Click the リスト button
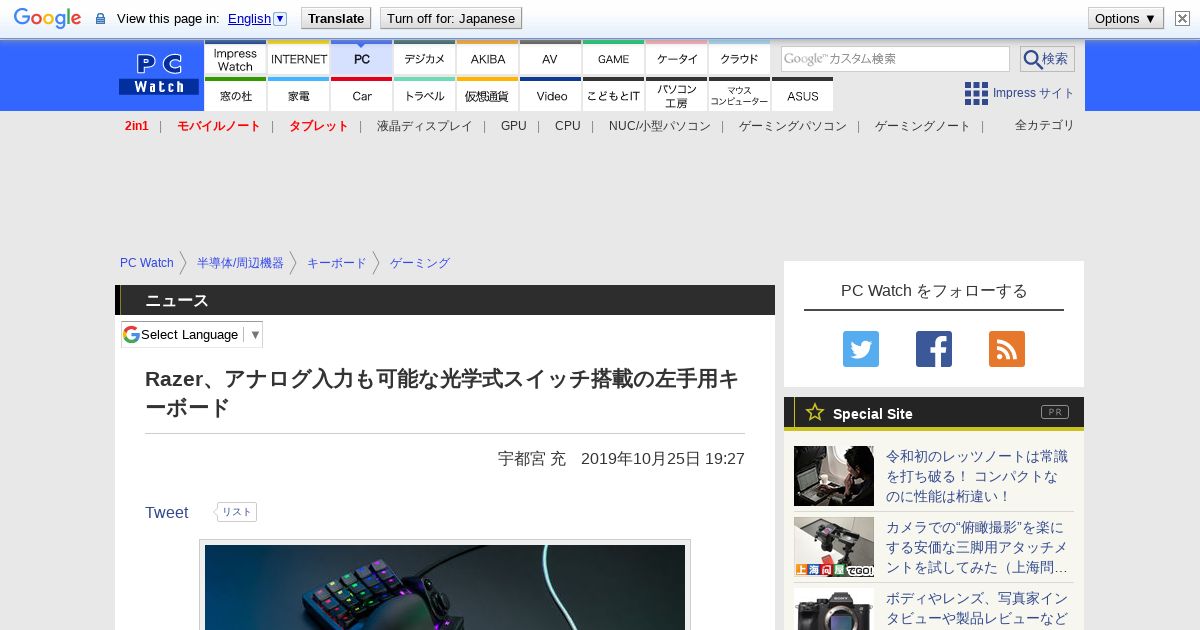 pos(237,512)
